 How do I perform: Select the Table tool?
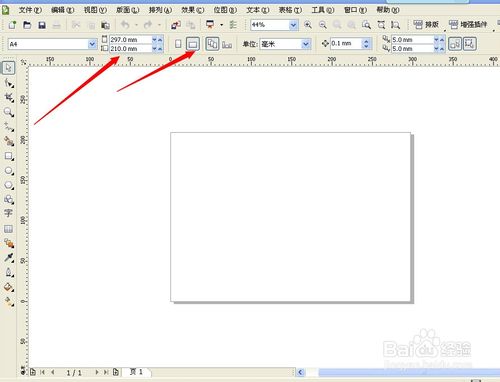pos(8,229)
